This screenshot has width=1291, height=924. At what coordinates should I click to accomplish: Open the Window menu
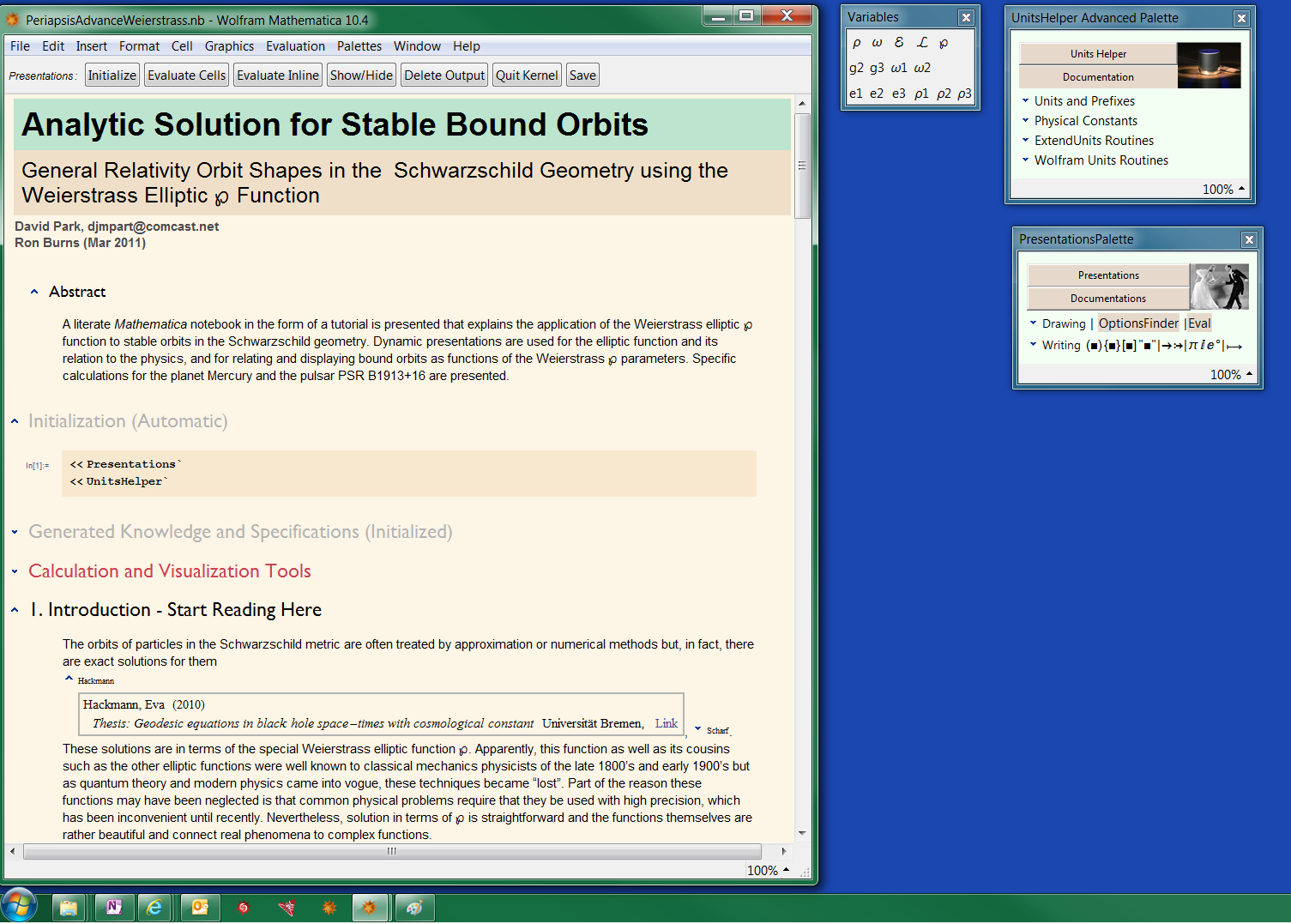[x=417, y=46]
